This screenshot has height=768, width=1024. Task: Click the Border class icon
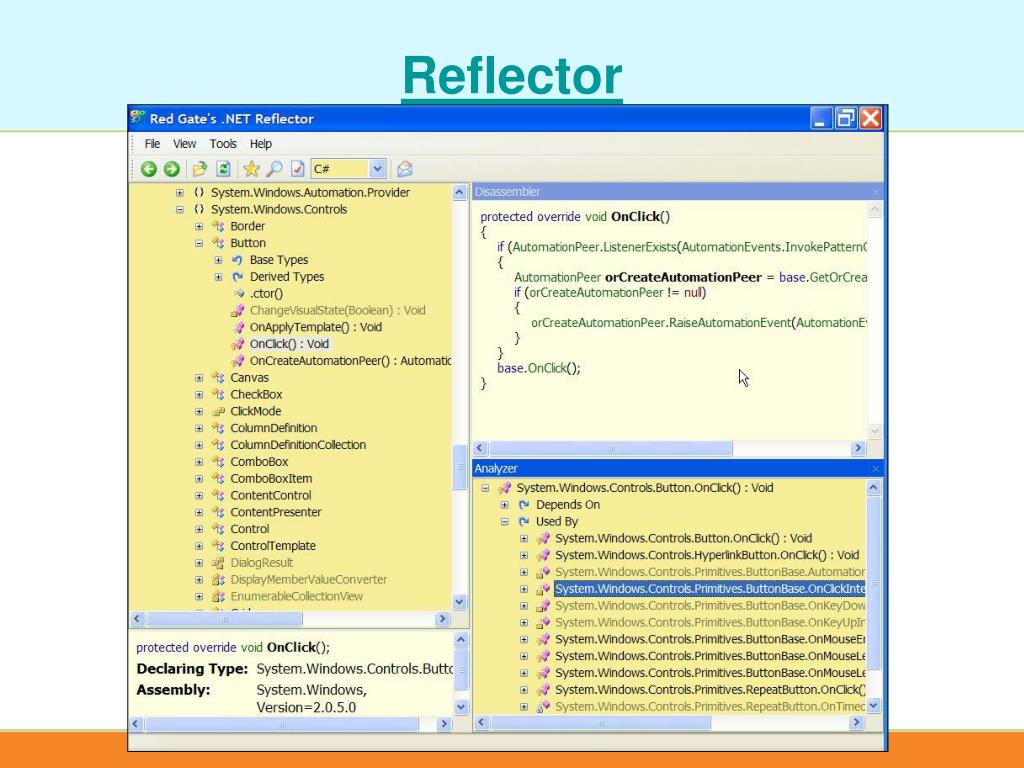tap(218, 227)
